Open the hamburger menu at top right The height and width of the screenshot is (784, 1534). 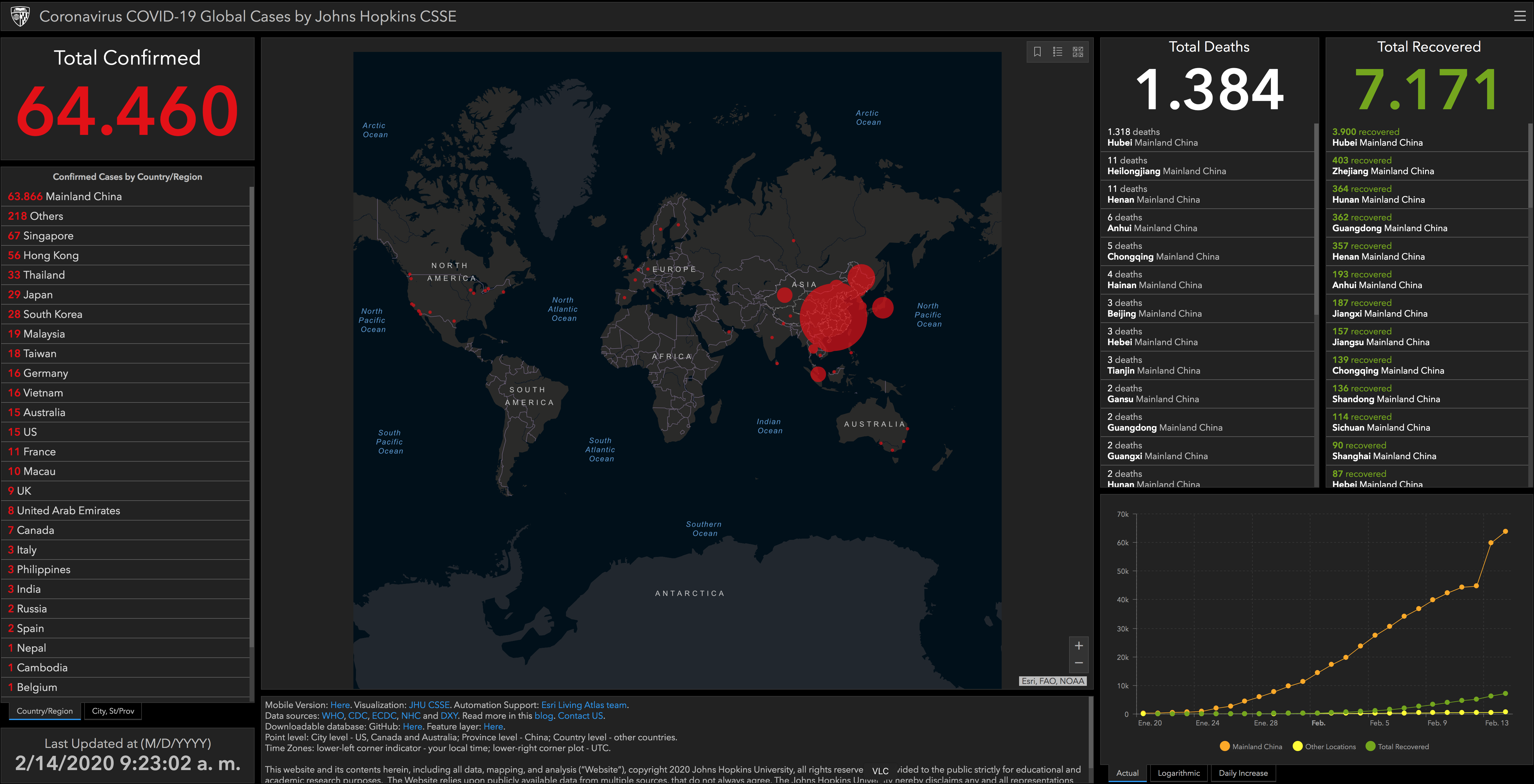click(1520, 16)
